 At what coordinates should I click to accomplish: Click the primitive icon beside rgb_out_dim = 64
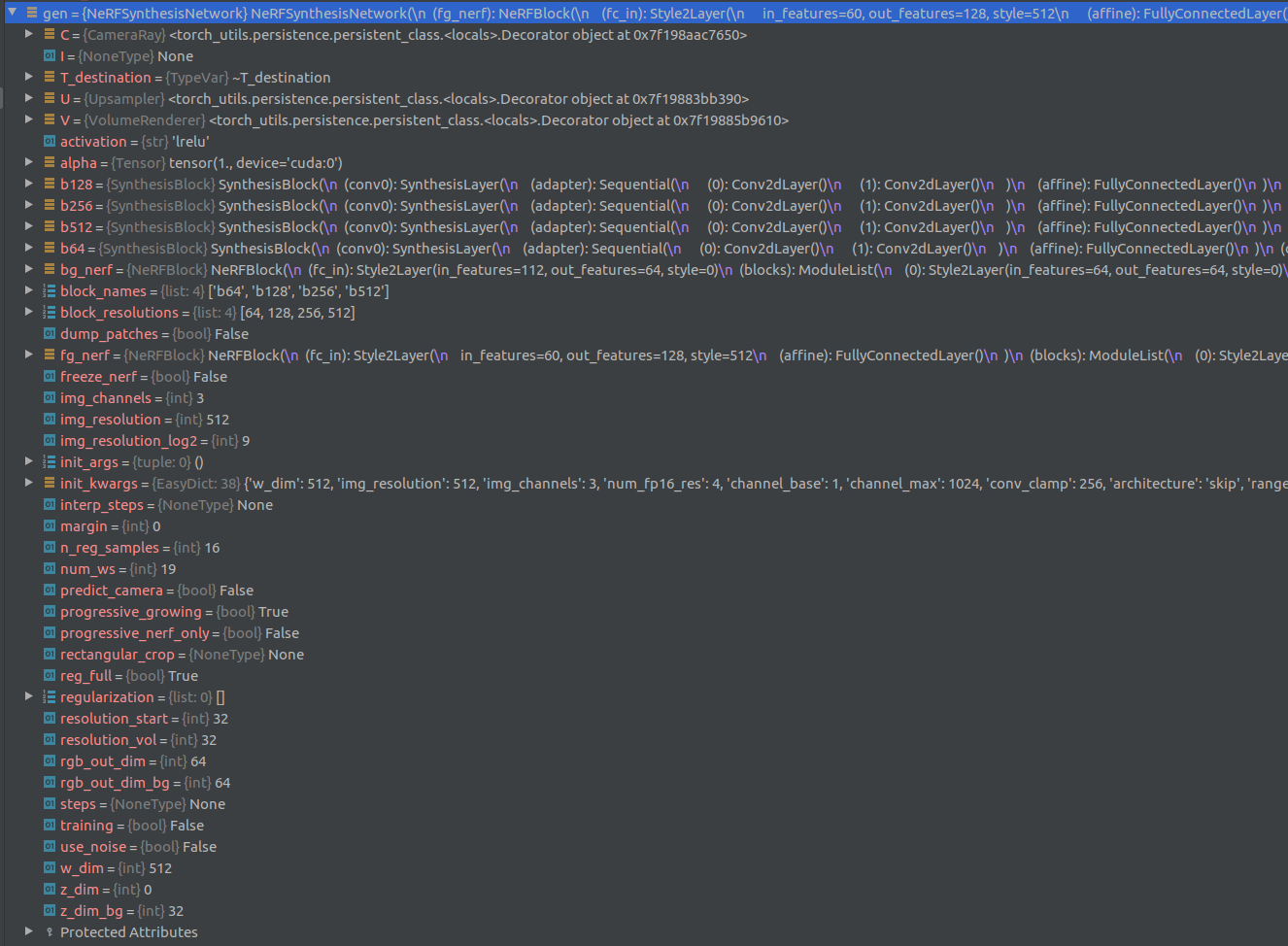click(50, 760)
